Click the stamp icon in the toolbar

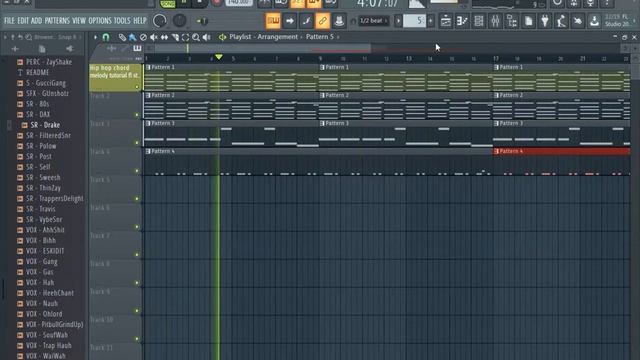(339, 21)
